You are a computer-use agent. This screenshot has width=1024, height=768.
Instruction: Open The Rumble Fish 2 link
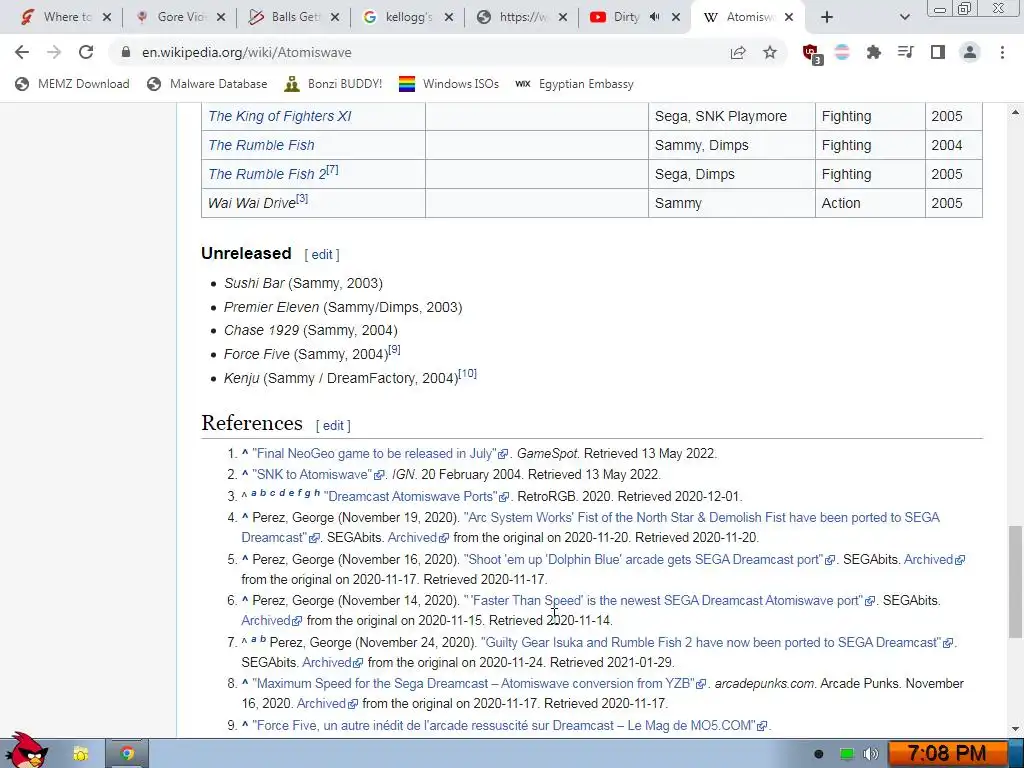[x=266, y=174]
